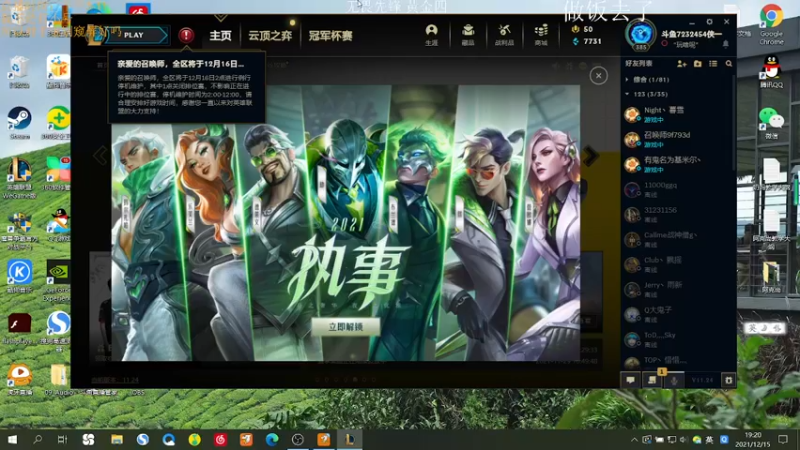Go to next banner with right arrow

pos(591,156)
